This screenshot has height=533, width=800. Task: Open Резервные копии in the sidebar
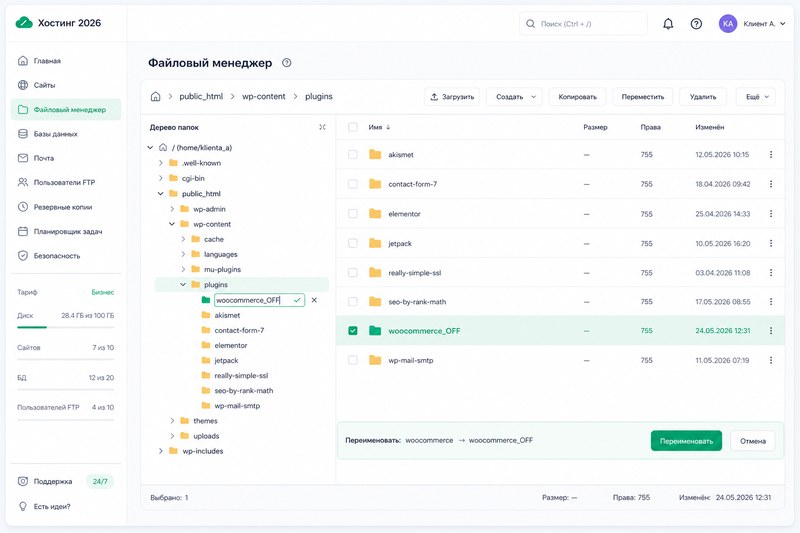[x=66, y=207]
